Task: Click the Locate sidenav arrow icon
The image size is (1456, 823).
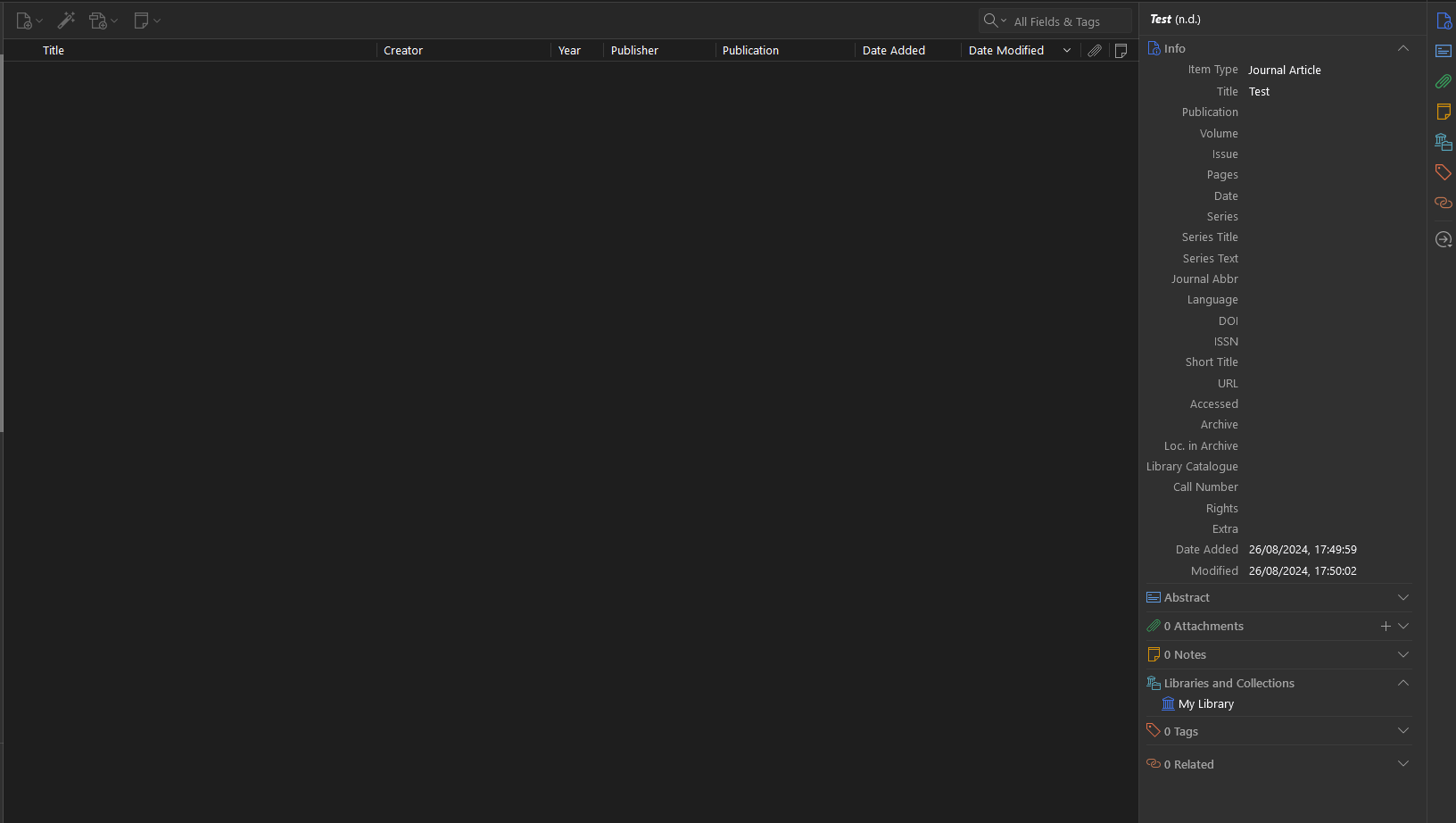Action: [1444, 239]
